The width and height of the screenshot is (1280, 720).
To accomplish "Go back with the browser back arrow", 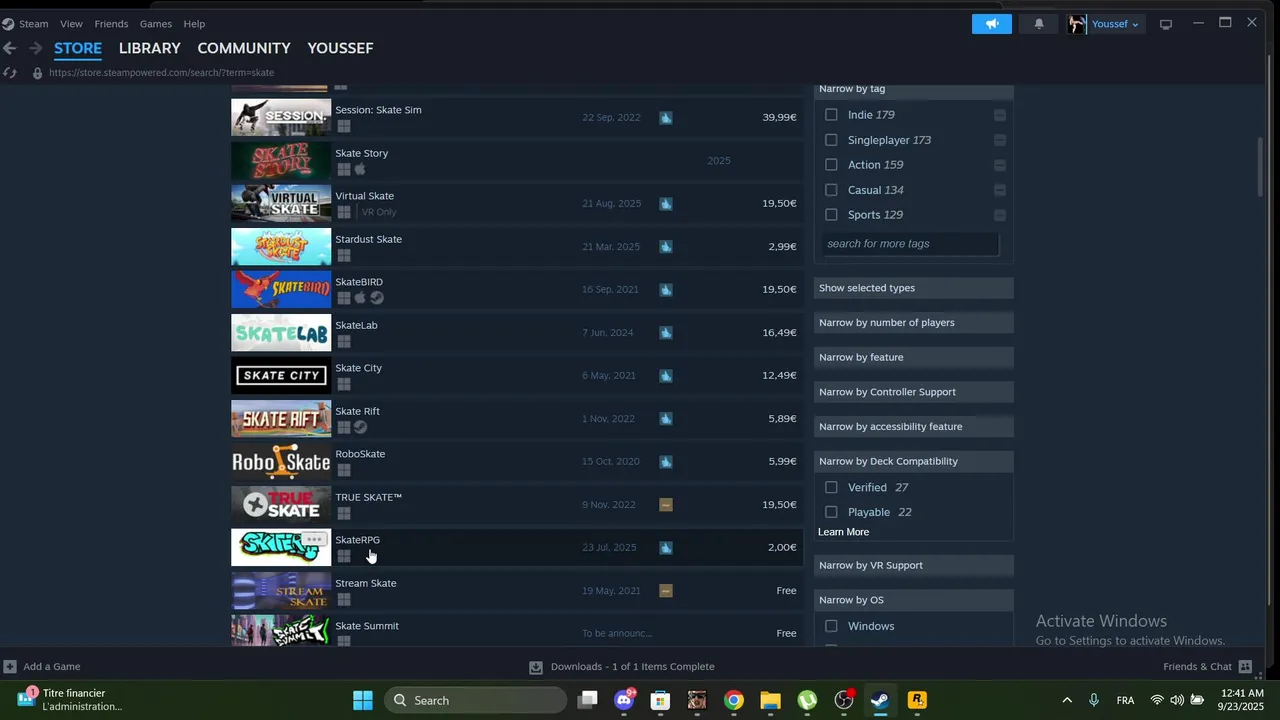I will 10,48.
